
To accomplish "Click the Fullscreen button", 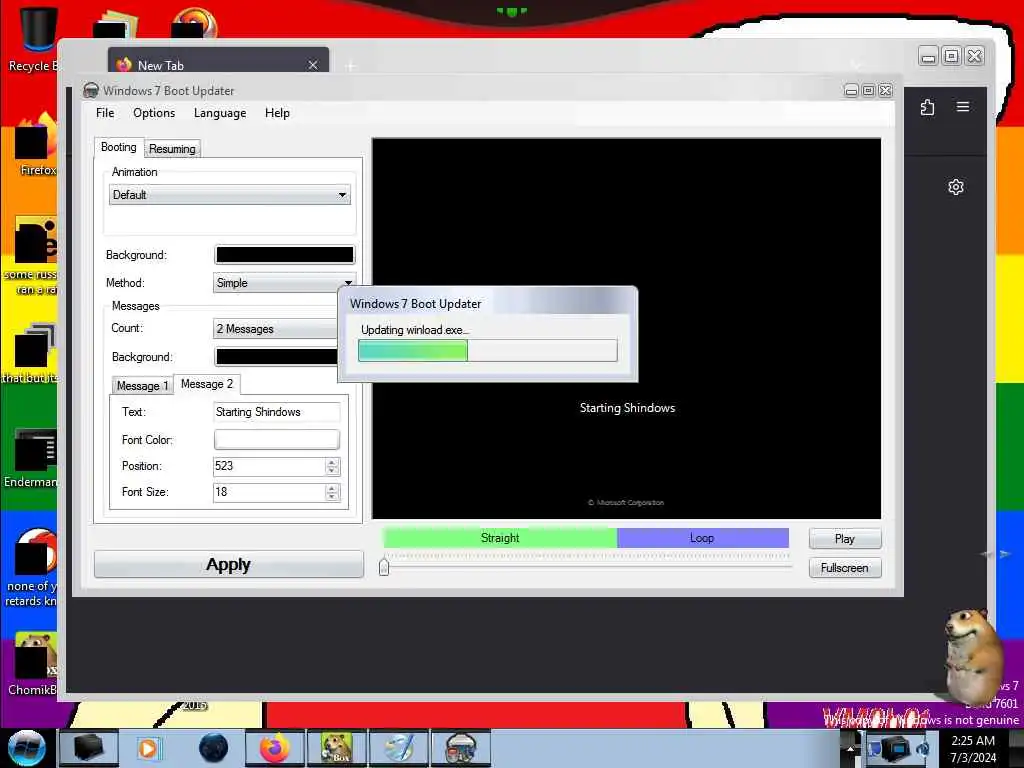I will 844,568.
